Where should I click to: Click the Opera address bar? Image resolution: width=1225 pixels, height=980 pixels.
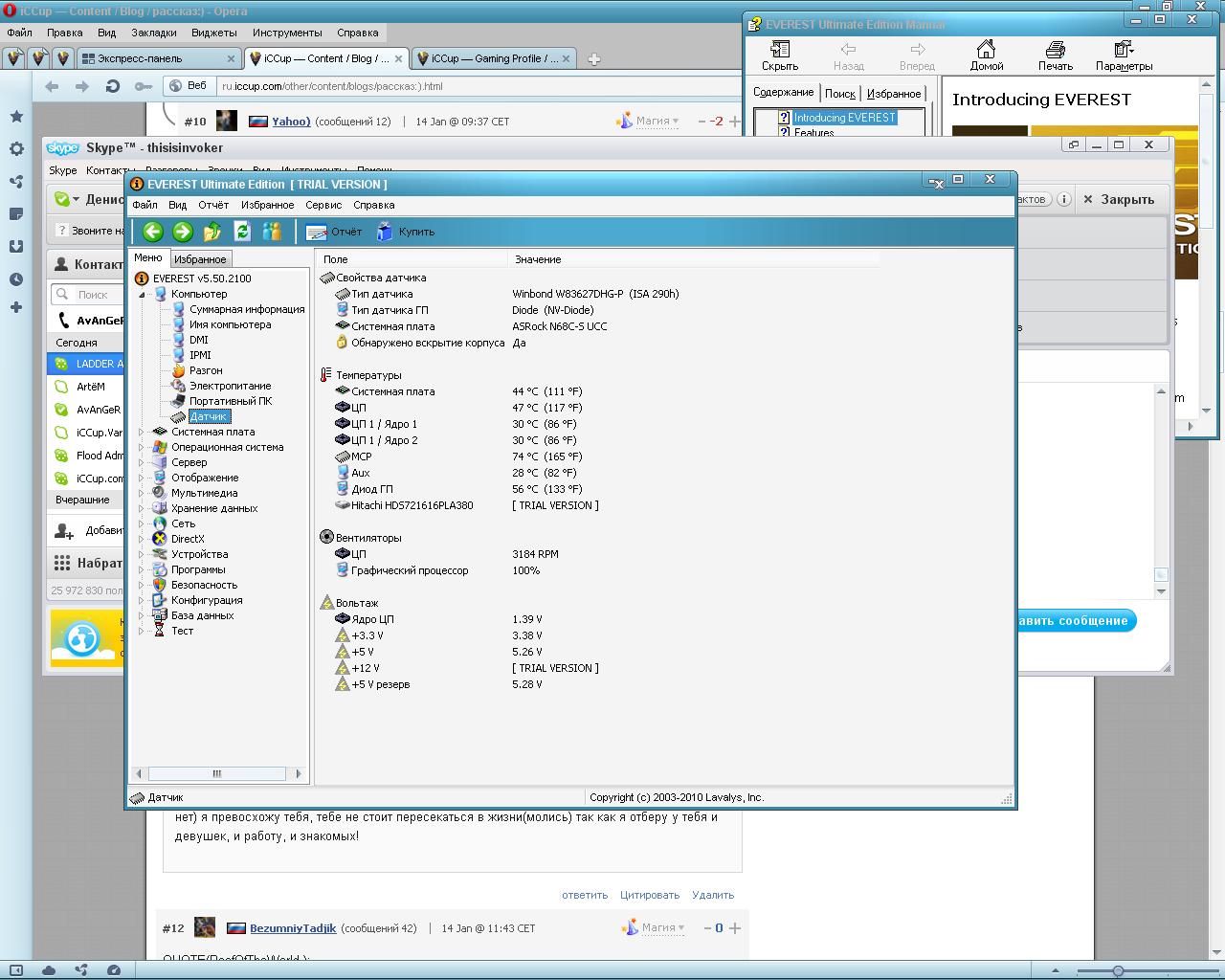tap(479, 86)
